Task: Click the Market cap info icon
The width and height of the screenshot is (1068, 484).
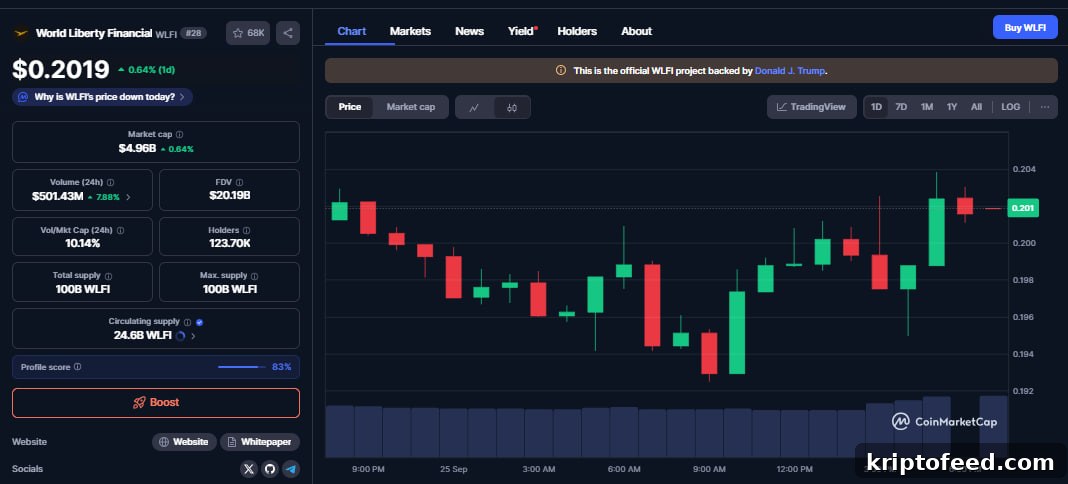Action: pyautogui.click(x=179, y=135)
